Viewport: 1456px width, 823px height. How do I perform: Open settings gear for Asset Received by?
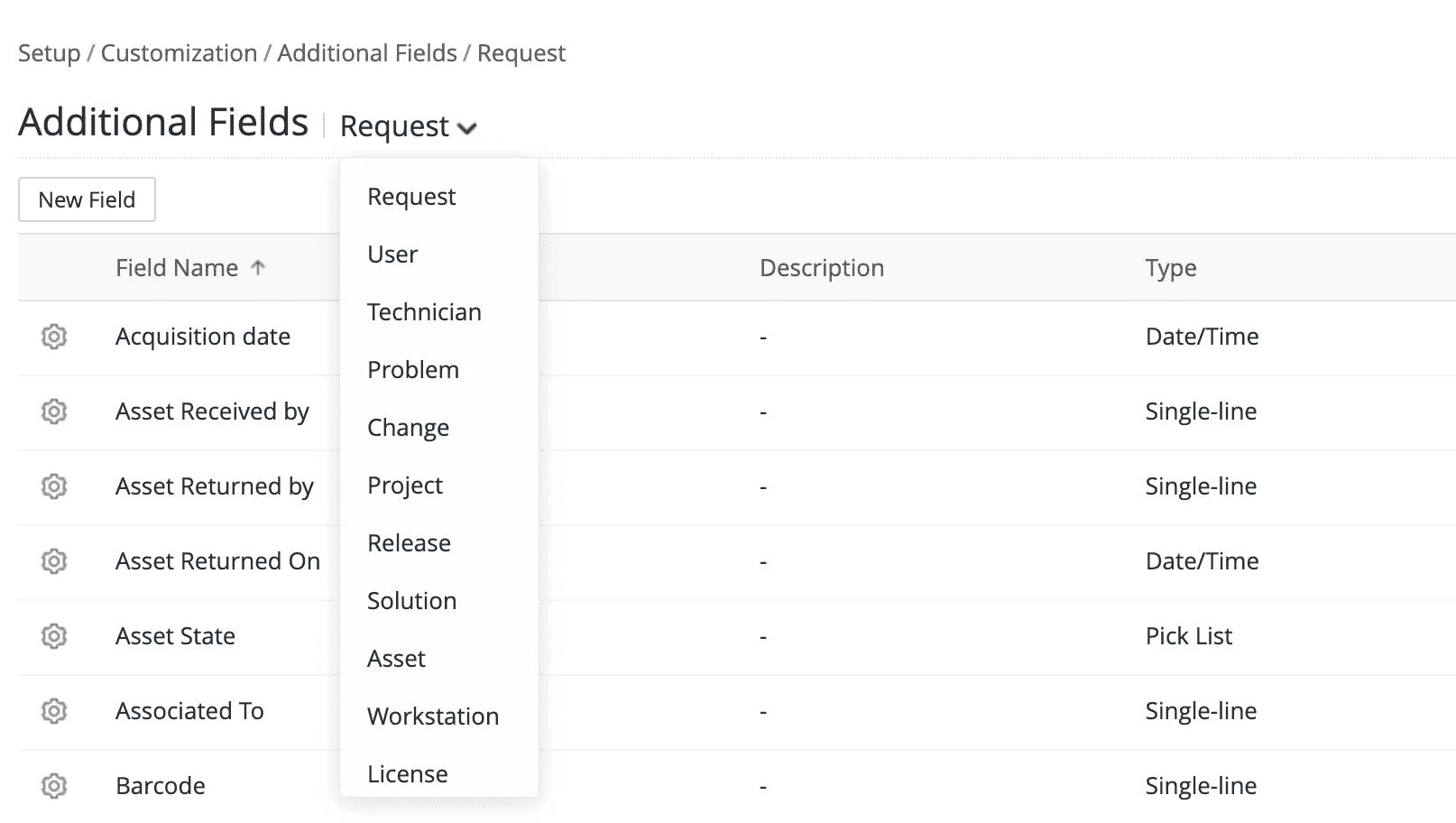click(x=54, y=411)
